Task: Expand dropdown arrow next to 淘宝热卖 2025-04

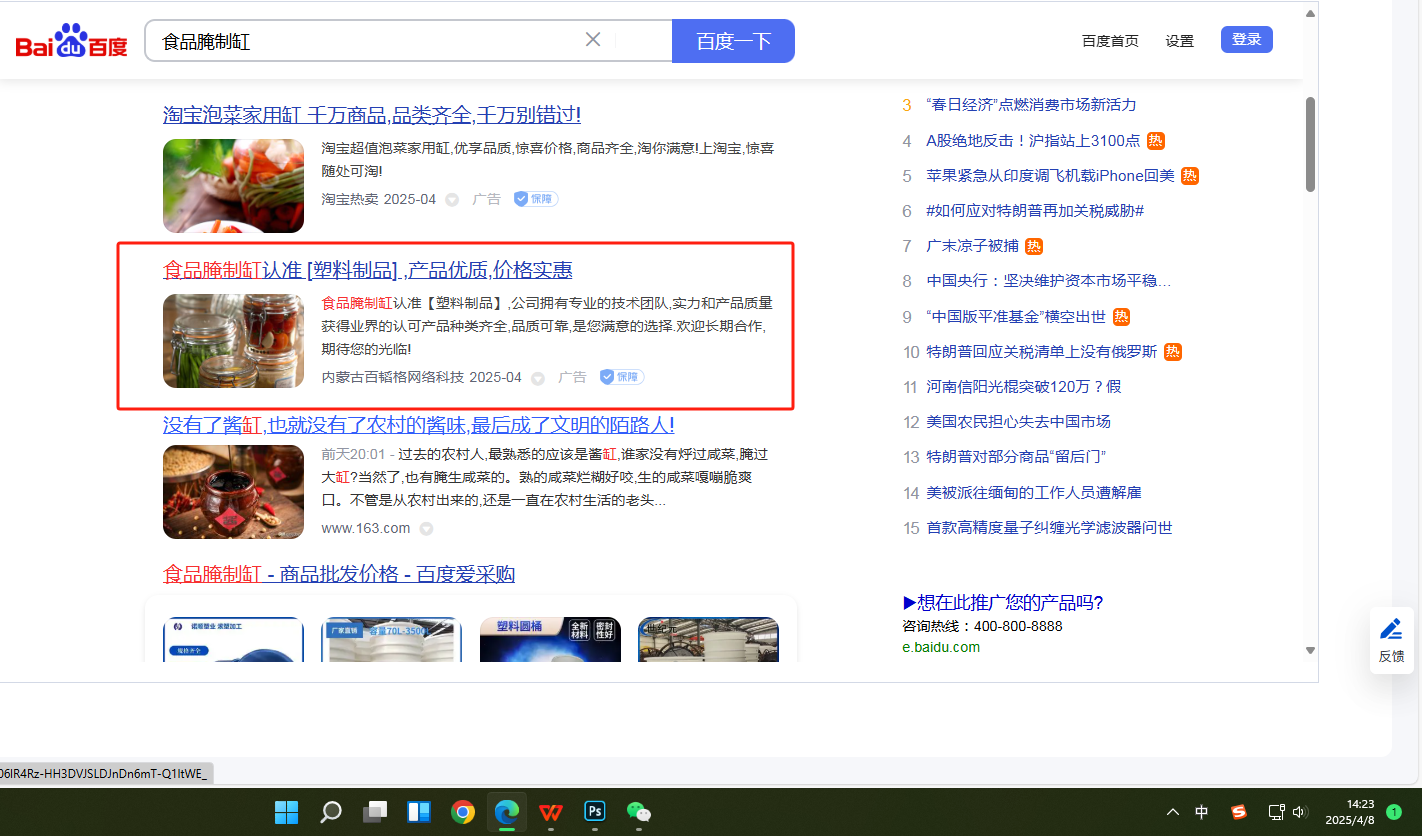Action: (452, 200)
